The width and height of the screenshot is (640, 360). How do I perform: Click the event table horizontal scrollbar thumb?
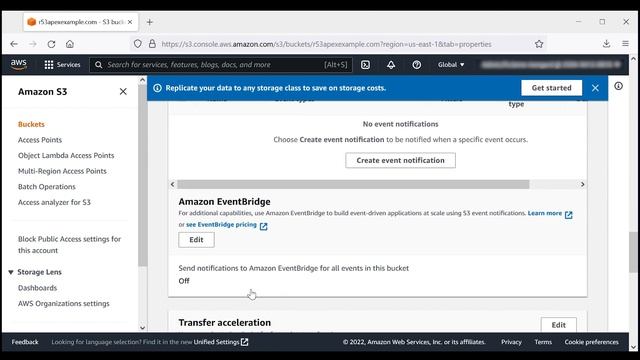tap(353, 184)
